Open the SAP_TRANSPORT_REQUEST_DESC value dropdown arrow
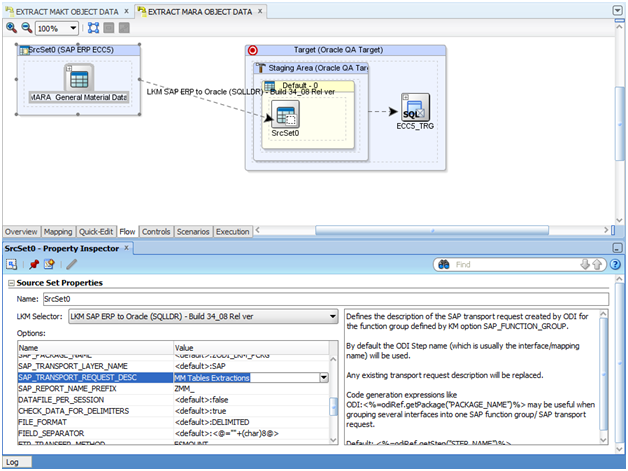The image size is (628, 471). click(x=324, y=378)
